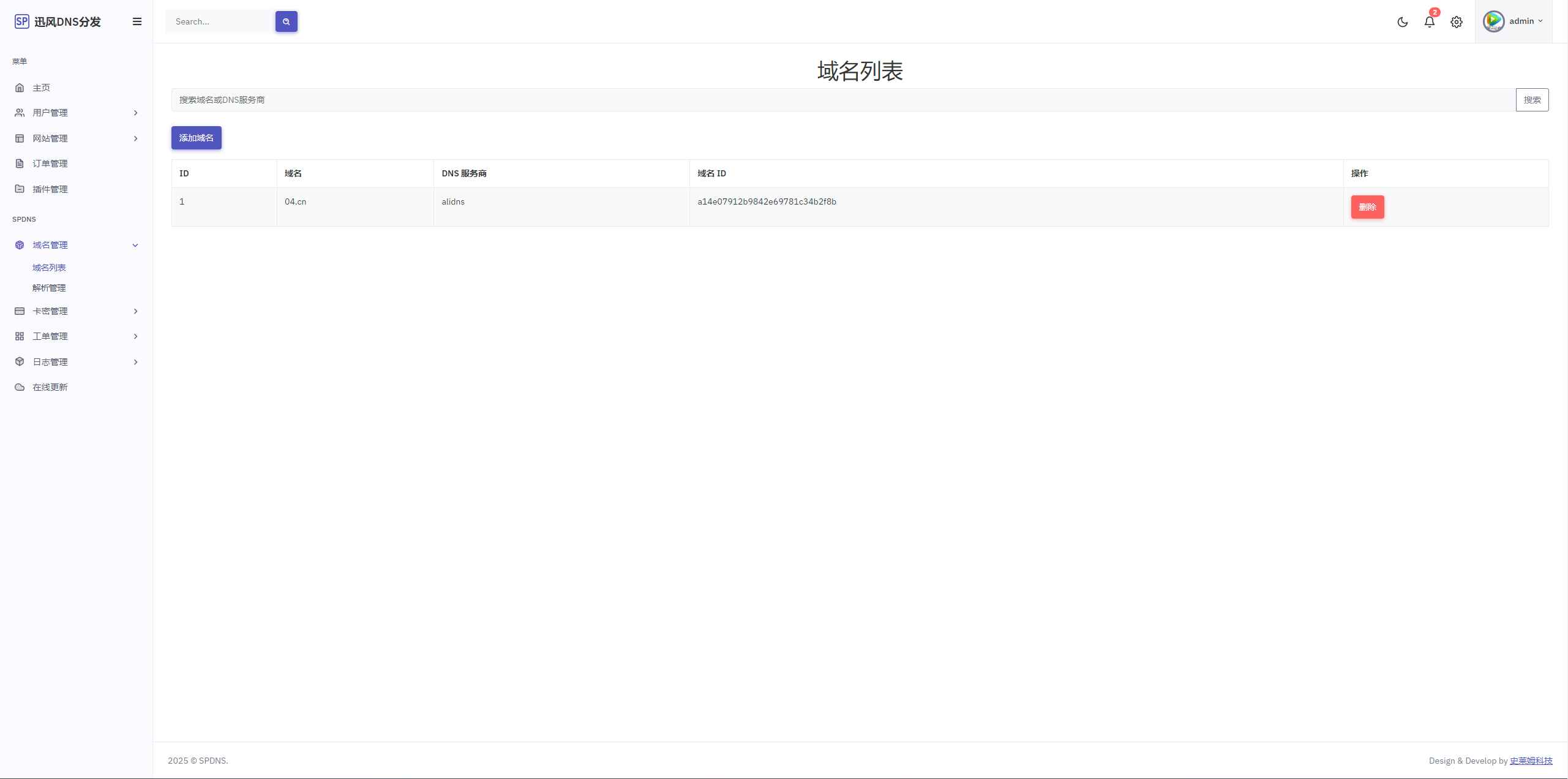Toggle dark mode with moon icon
This screenshot has width=1568, height=779.
click(x=1402, y=21)
